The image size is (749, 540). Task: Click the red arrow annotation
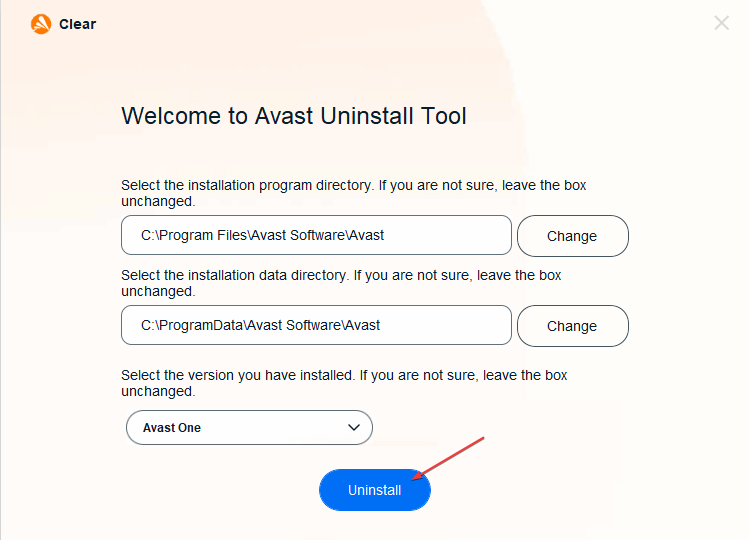coord(448,458)
